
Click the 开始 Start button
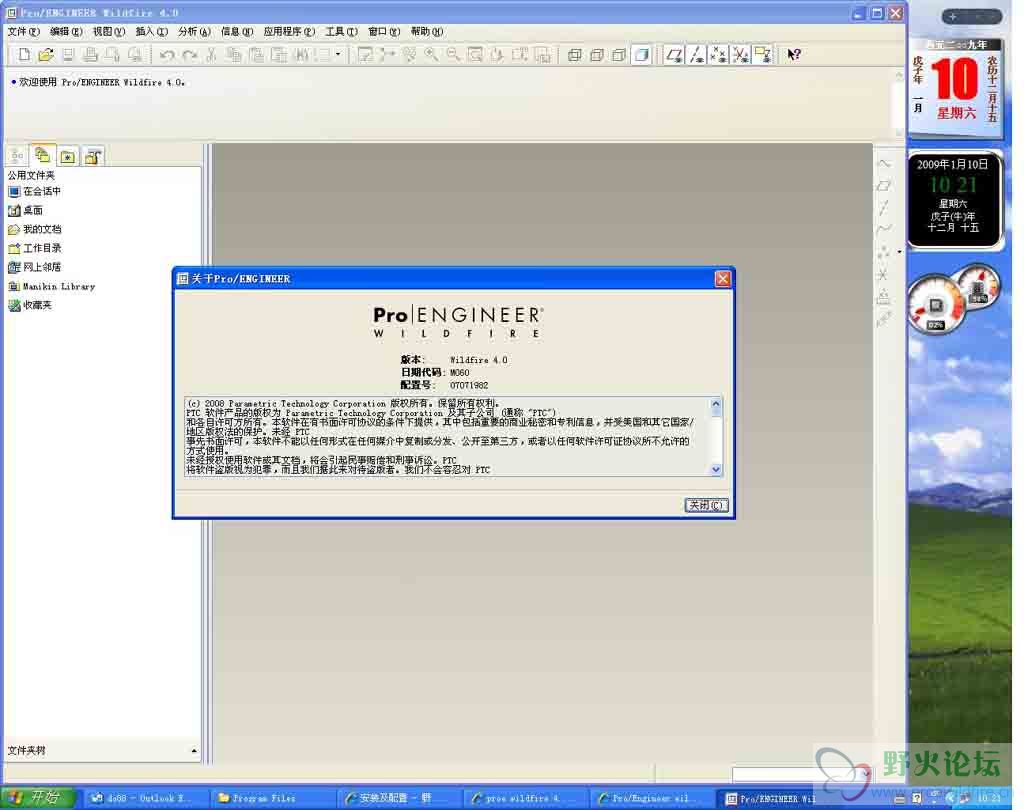(38, 798)
